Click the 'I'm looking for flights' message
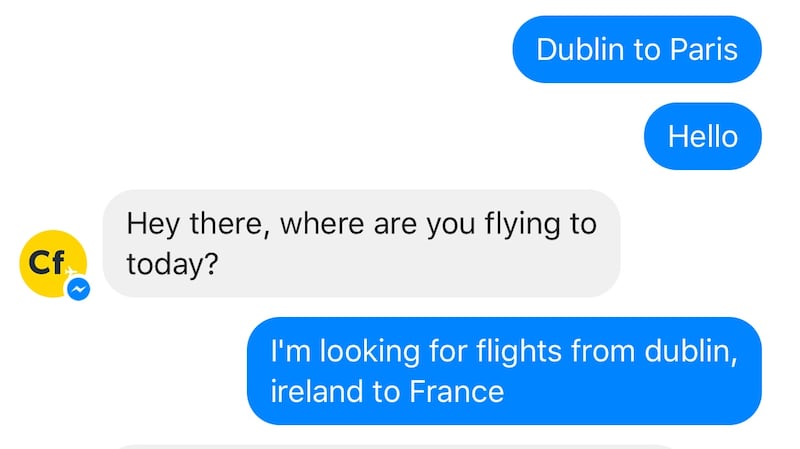The height and width of the screenshot is (449, 800). pyautogui.click(x=504, y=371)
